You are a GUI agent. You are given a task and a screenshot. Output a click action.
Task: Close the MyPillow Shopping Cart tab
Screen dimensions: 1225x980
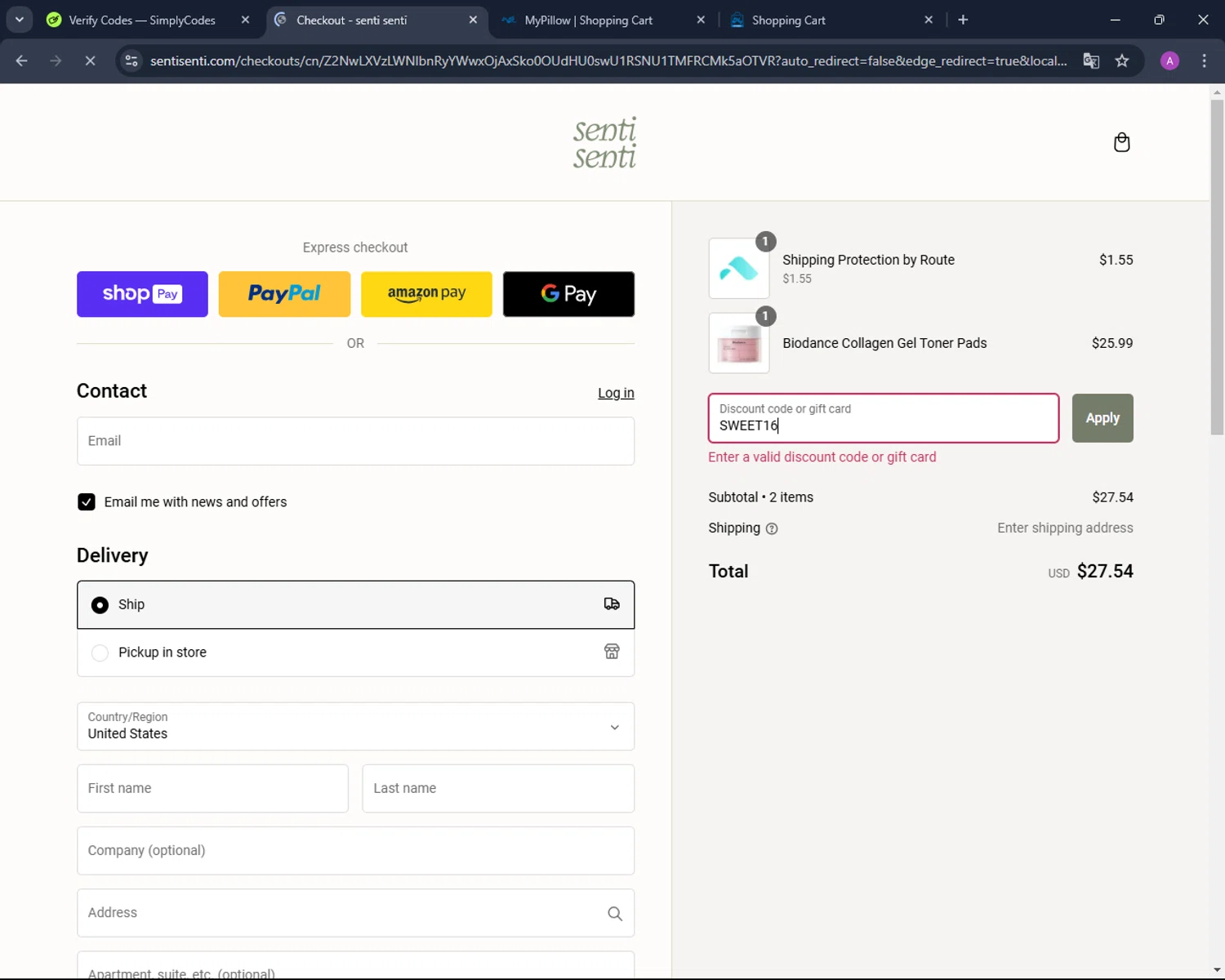coord(701,20)
